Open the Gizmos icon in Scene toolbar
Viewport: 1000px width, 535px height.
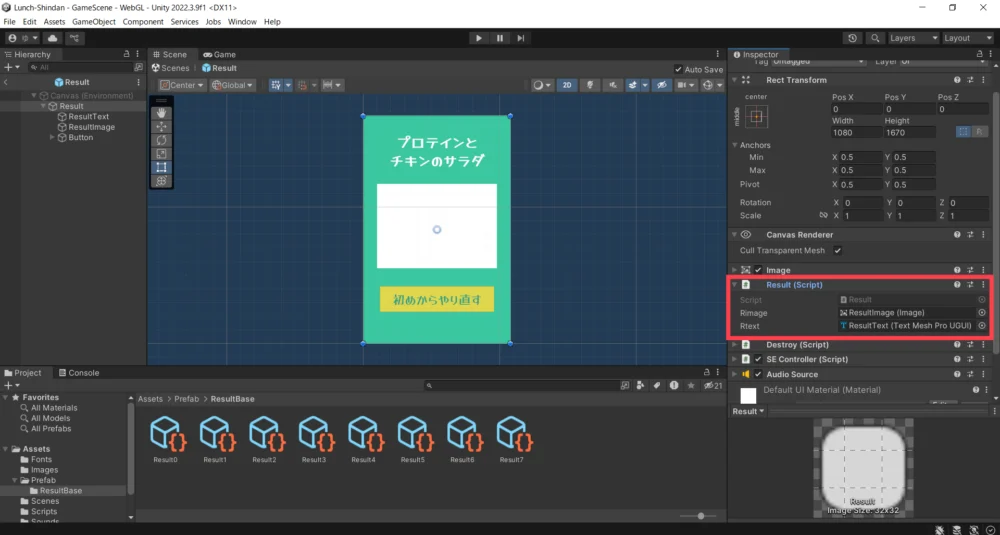[707, 85]
